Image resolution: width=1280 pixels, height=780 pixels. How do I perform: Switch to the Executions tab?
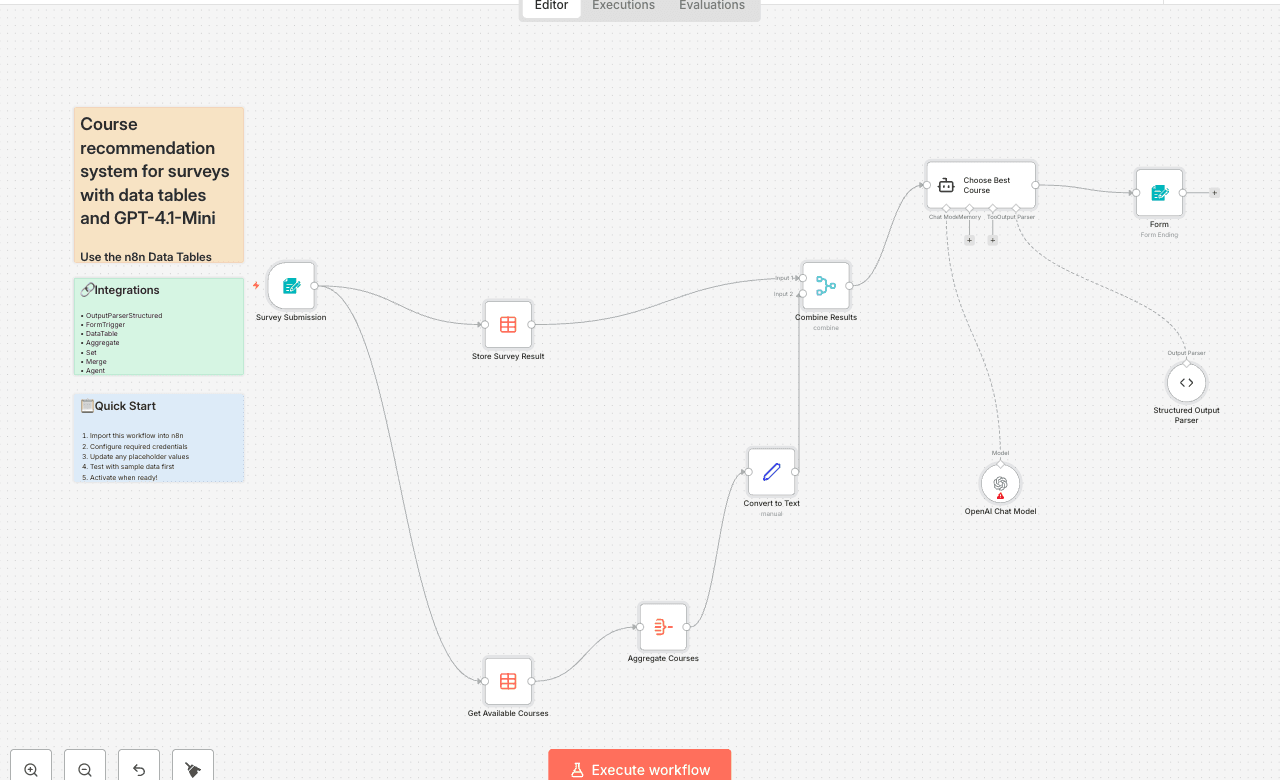[x=623, y=6]
